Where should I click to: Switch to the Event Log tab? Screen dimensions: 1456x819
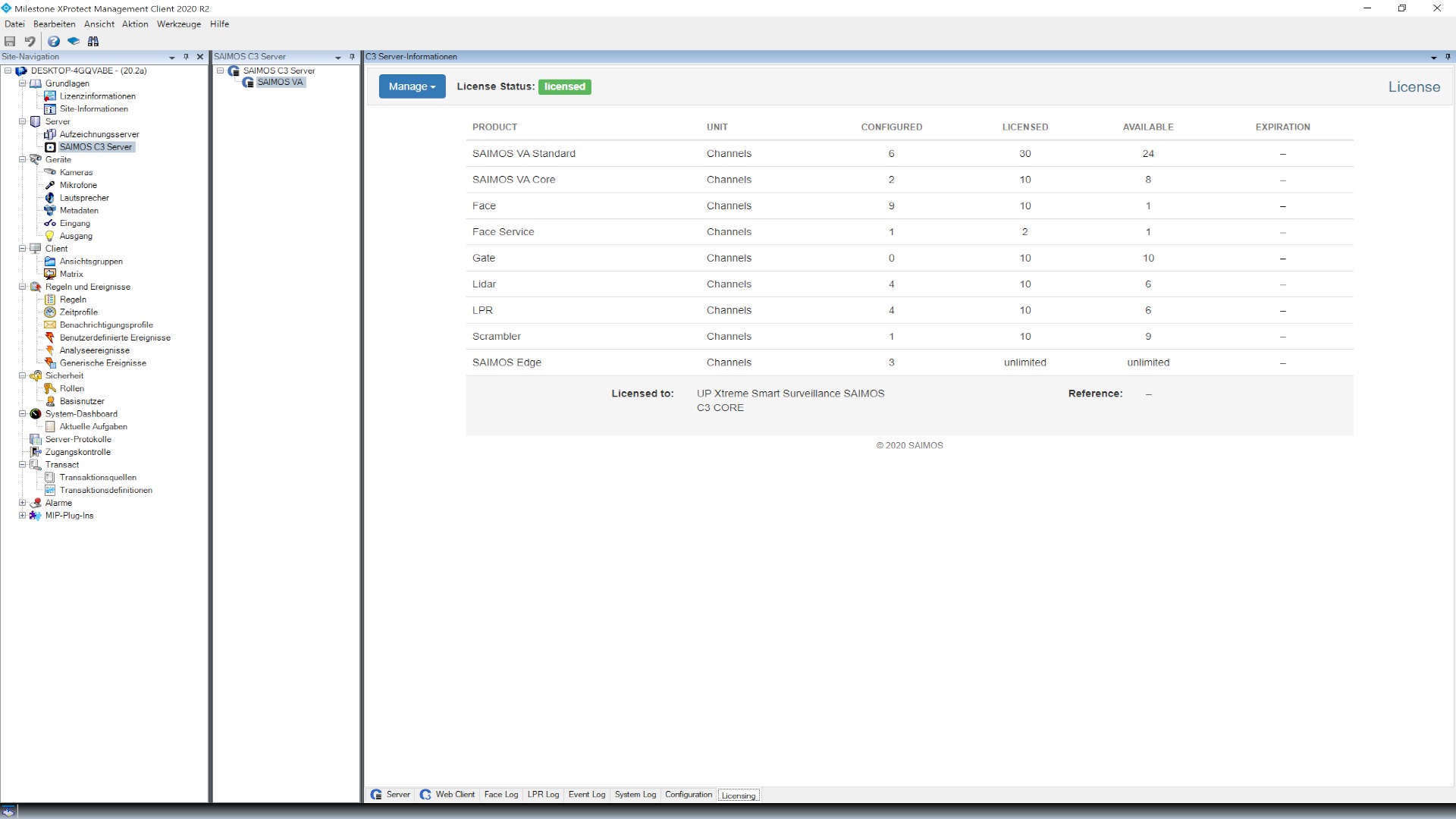(x=587, y=795)
